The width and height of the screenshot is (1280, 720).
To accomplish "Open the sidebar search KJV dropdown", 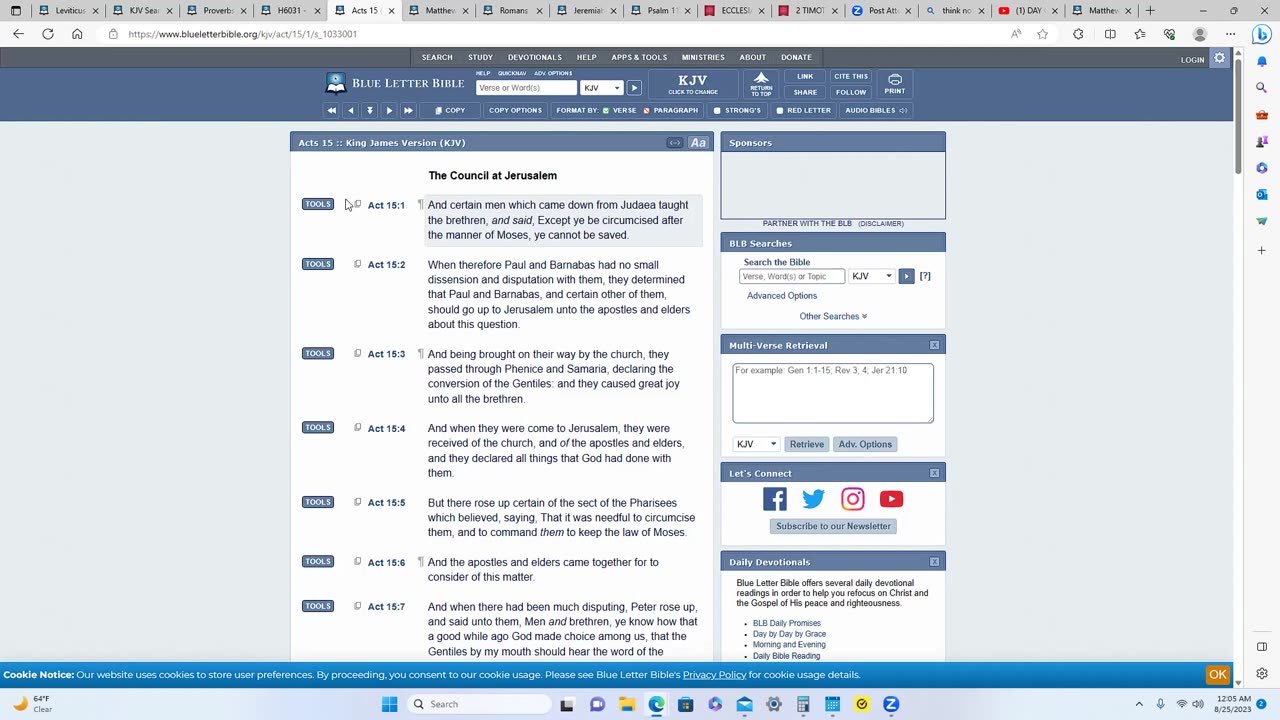I will [x=871, y=276].
